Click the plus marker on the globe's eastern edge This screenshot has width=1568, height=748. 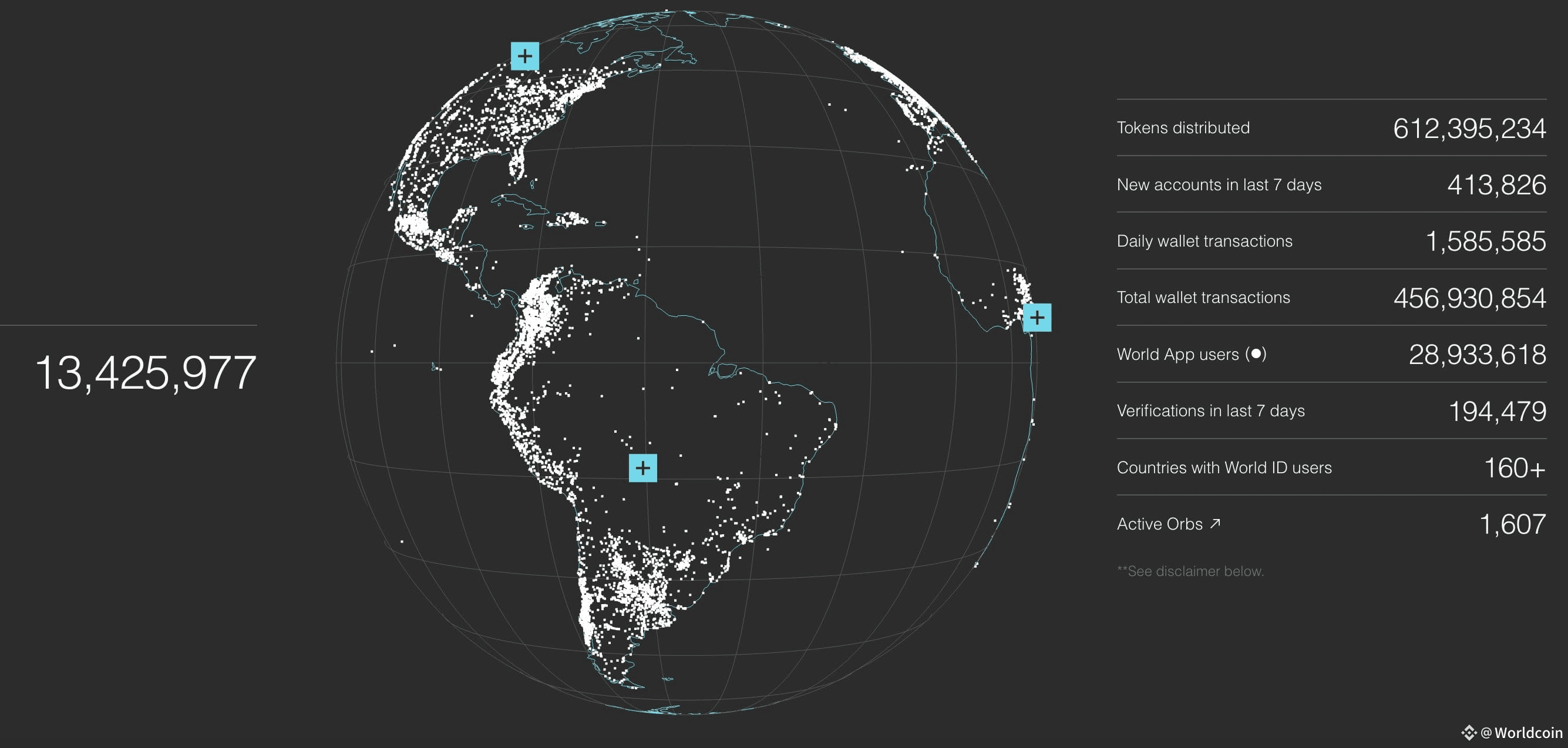pyautogui.click(x=1037, y=317)
